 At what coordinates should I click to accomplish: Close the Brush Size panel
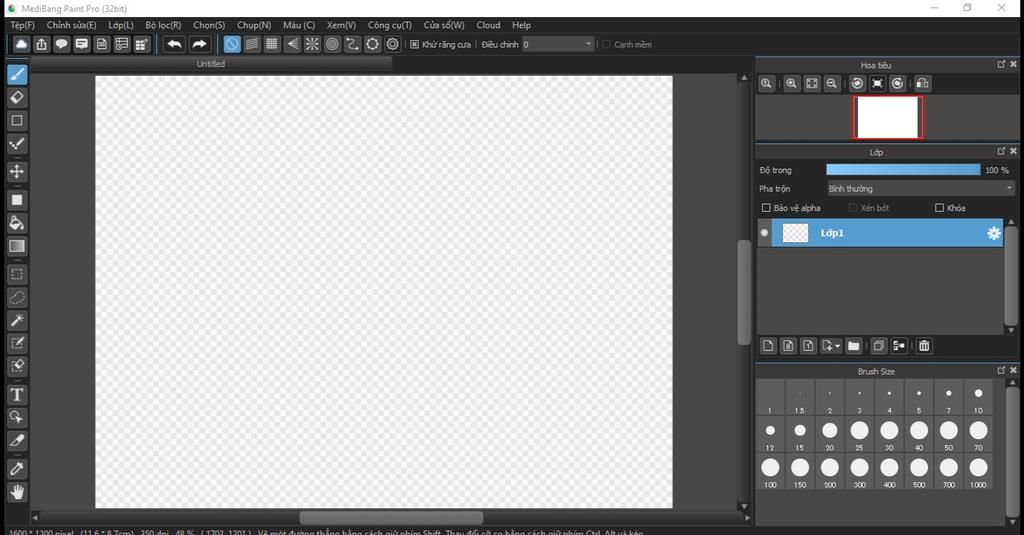pyautogui.click(x=1013, y=370)
